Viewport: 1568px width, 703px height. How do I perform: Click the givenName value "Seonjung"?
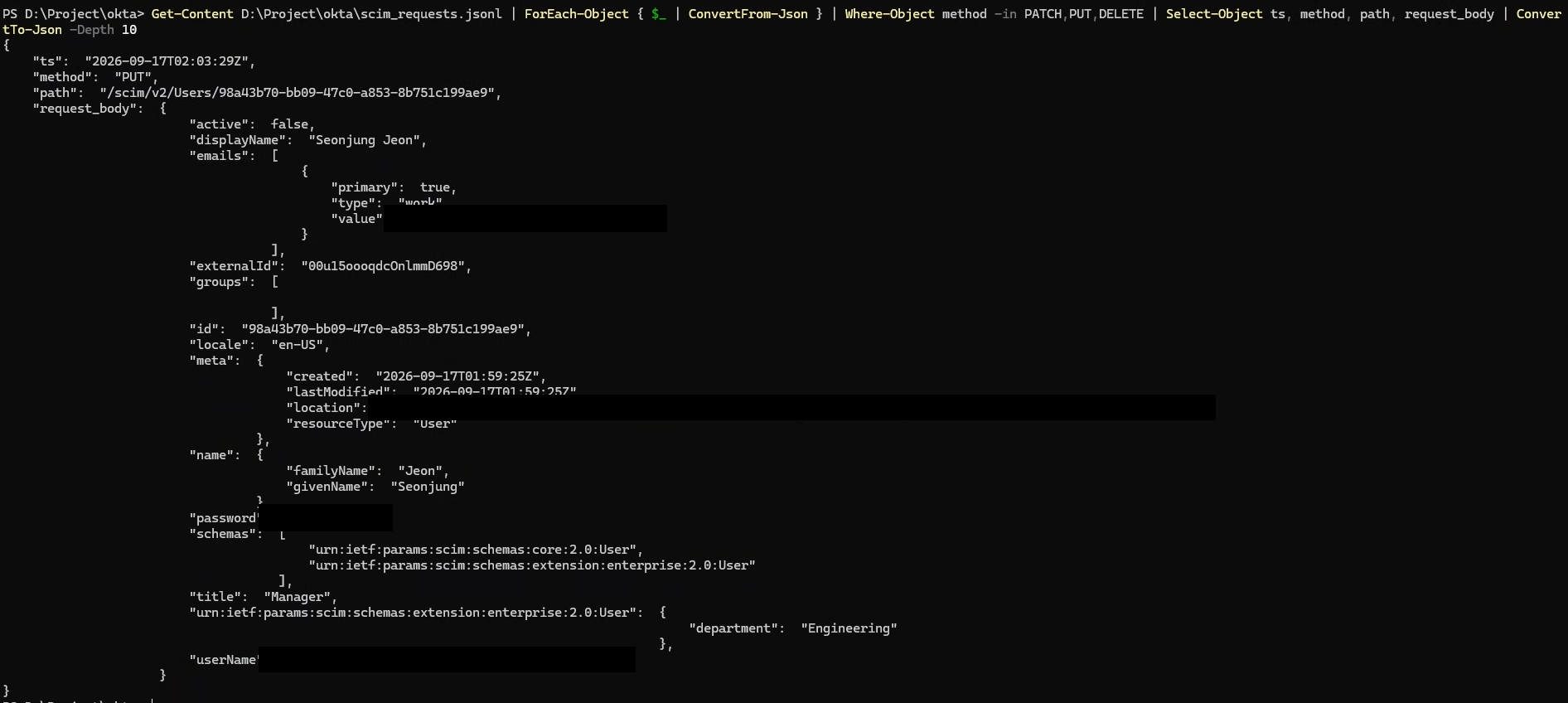click(x=428, y=487)
